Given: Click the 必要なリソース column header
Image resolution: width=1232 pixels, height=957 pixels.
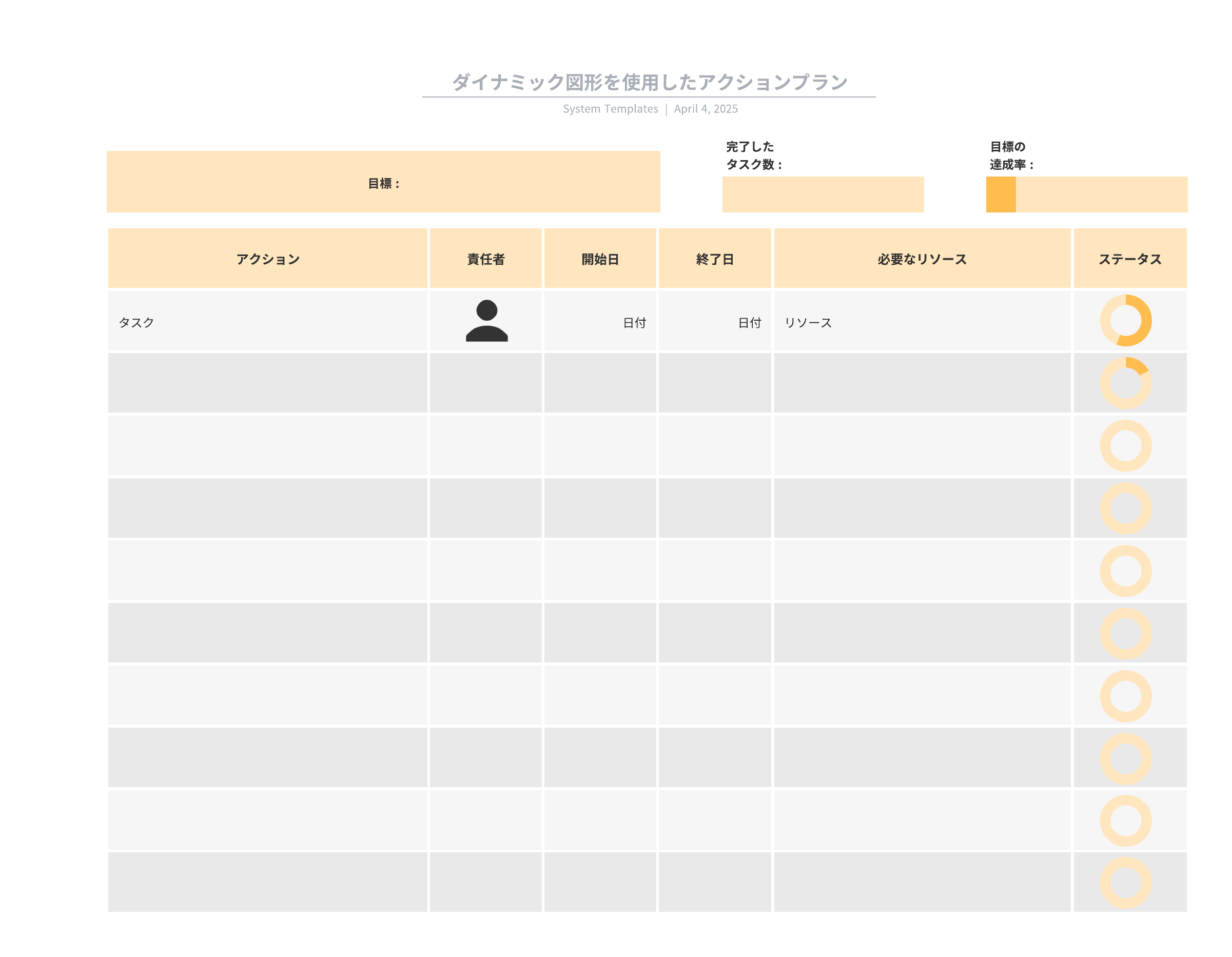Looking at the screenshot, I should (922, 259).
